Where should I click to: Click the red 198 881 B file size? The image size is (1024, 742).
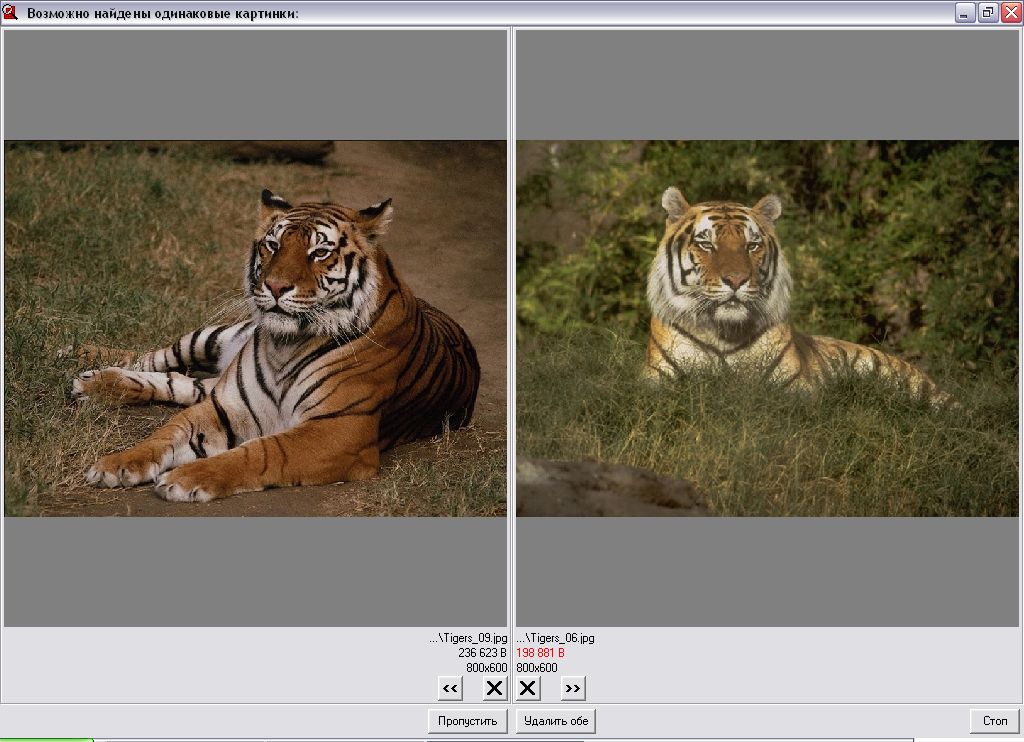tap(540, 653)
